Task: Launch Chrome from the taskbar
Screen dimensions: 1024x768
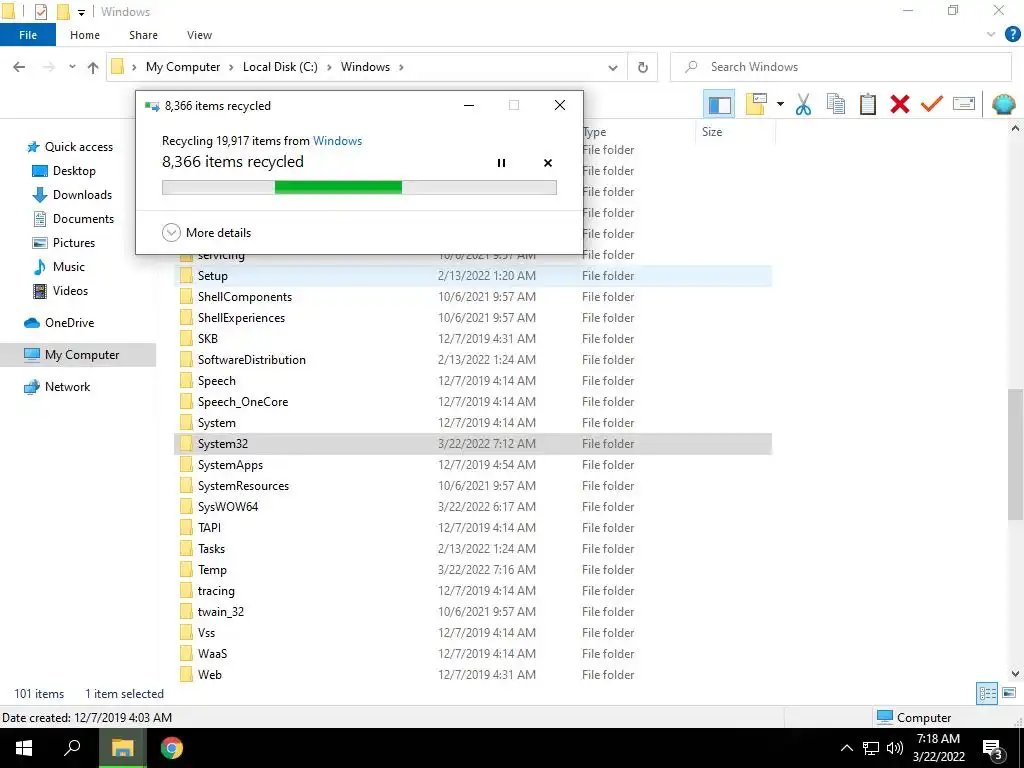Action: click(x=171, y=748)
